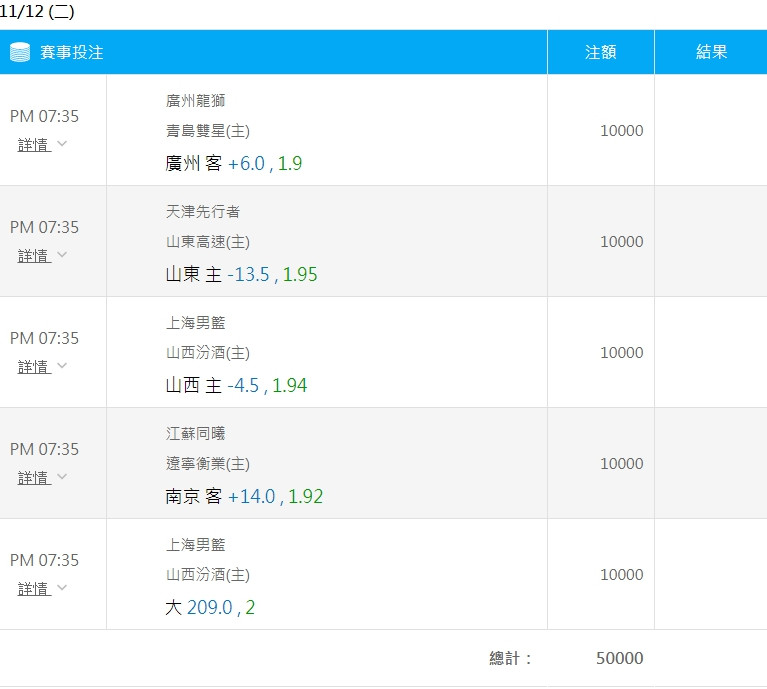
Task: Click the stacked coins icon beside 賽事投注
Action: (20, 52)
